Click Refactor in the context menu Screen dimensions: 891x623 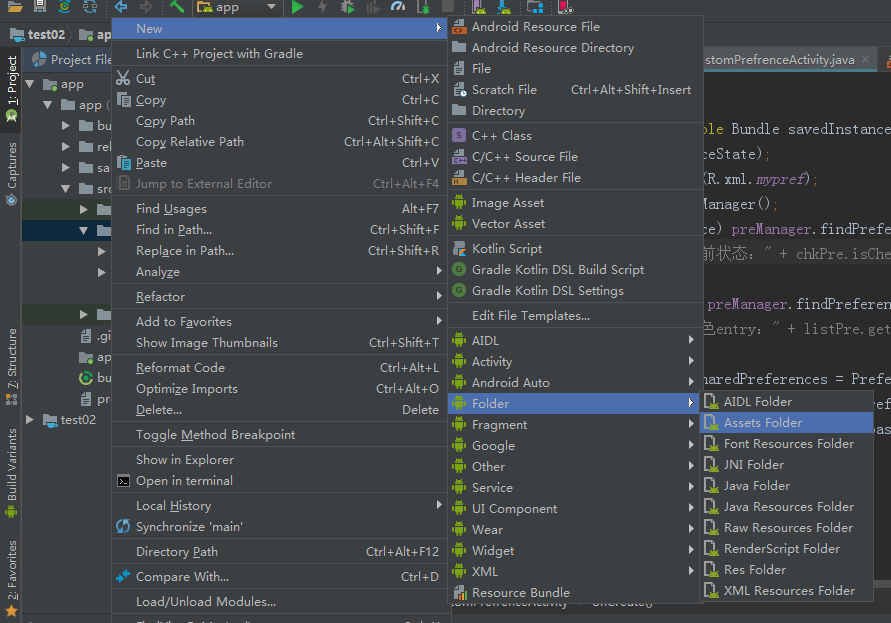[180, 296]
